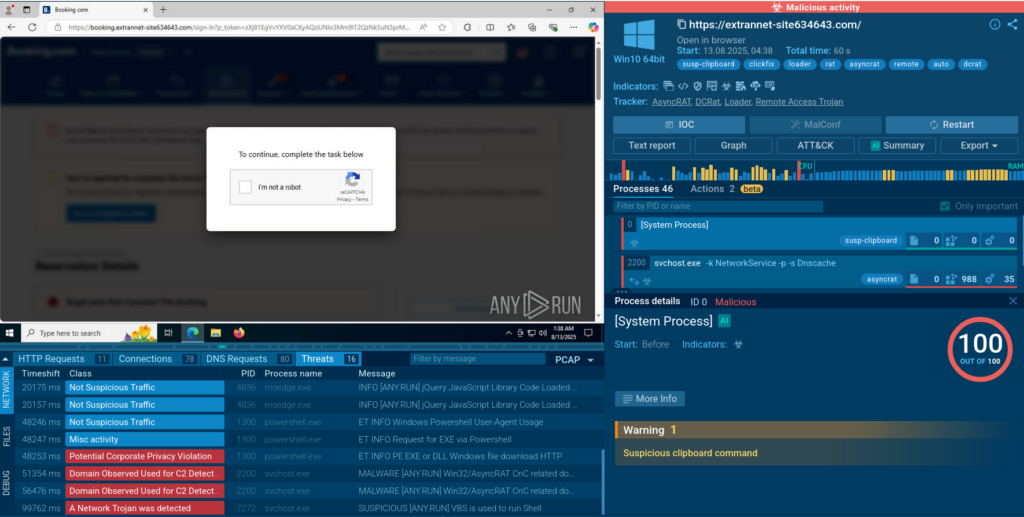Open the Windows notification center
This screenshot has width=1024, height=517.
[x=588, y=333]
